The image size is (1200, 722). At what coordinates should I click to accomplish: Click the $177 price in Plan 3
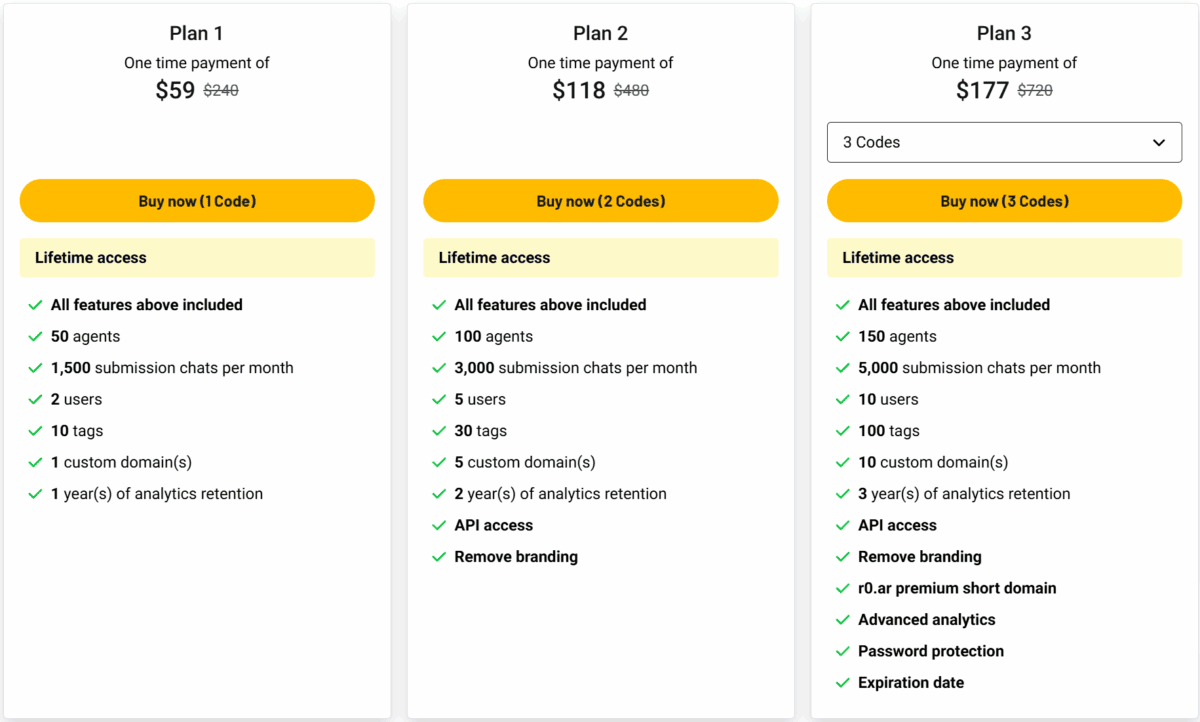(982, 91)
